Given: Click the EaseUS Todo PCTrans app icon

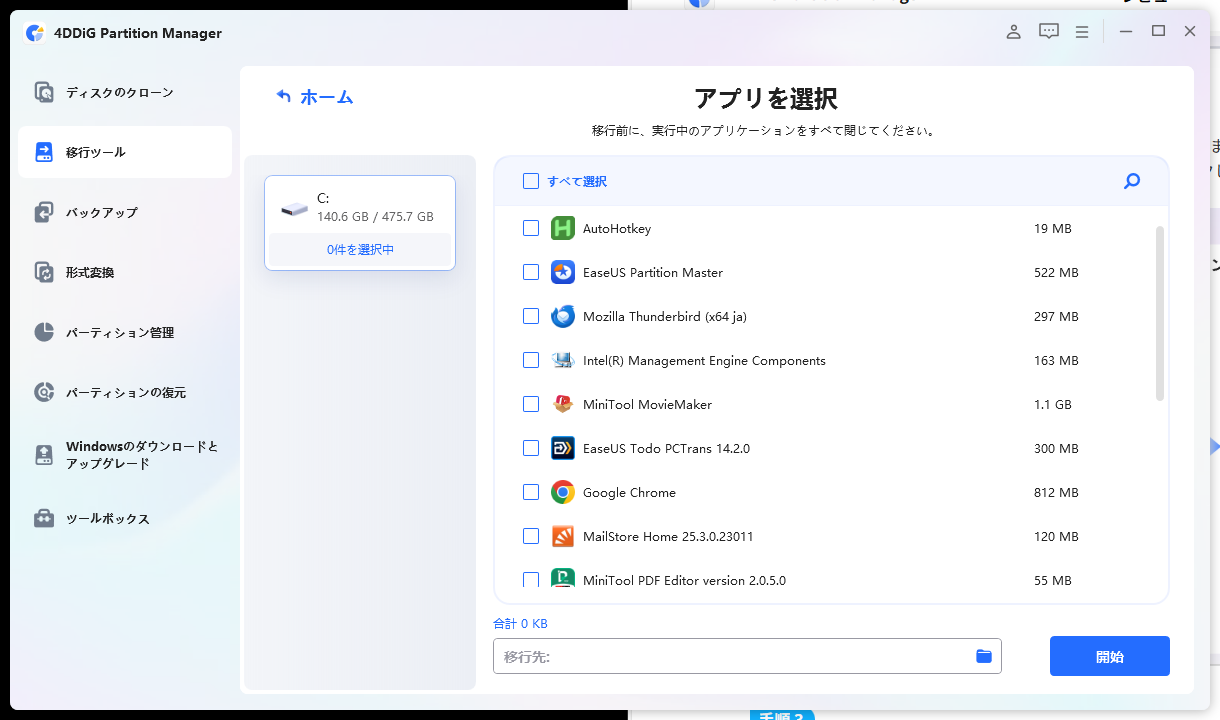Looking at the screenshot, I should point(562,448).
